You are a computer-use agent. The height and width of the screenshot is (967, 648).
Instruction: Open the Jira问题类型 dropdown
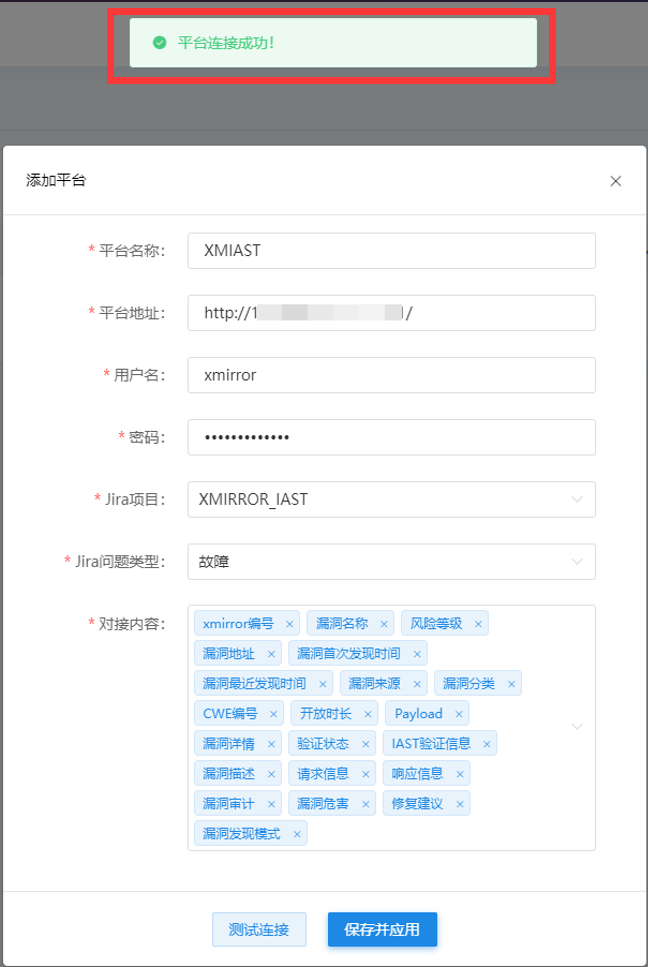(577, 561)
